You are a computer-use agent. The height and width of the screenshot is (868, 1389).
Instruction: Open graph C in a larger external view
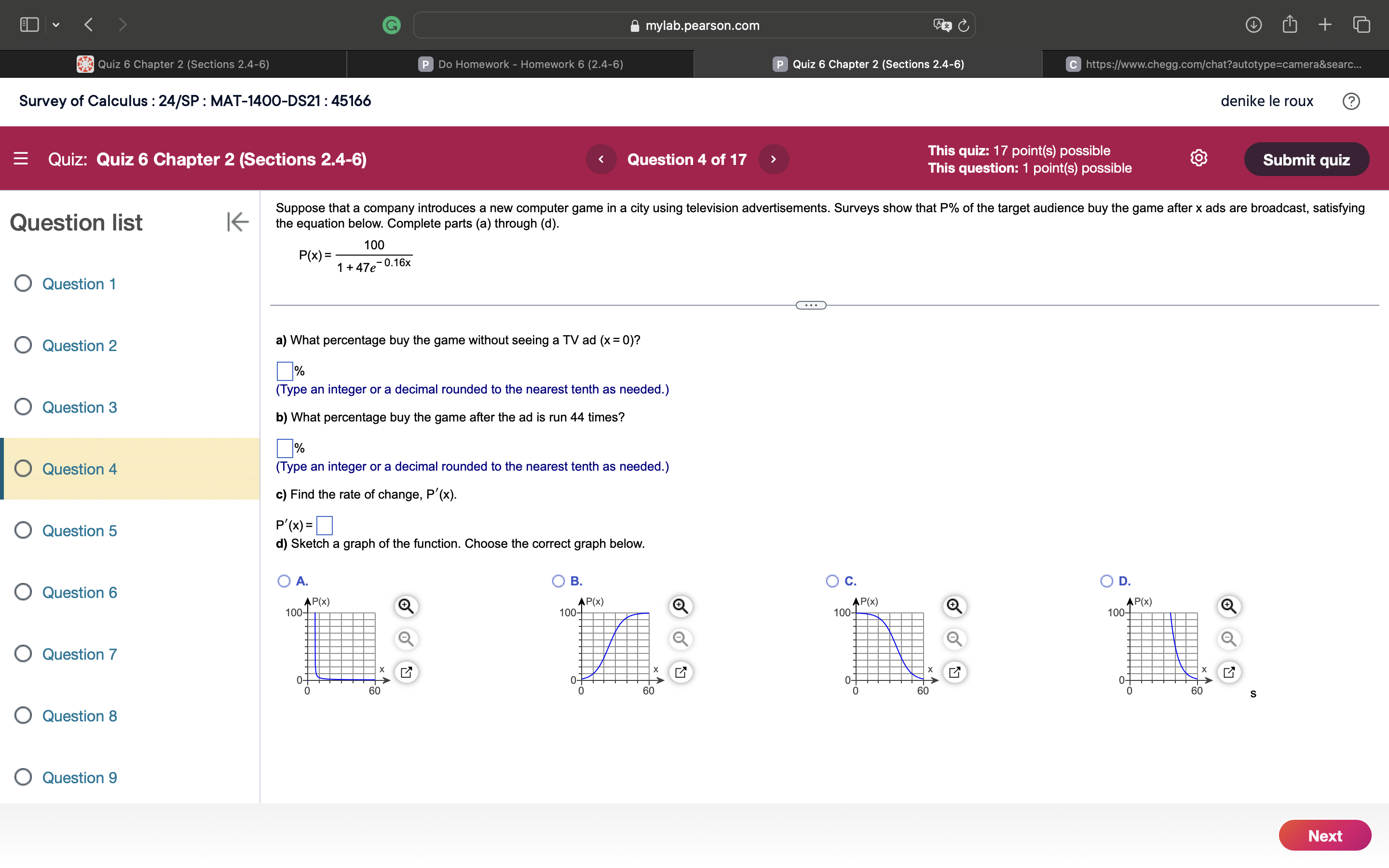(954, 672)
